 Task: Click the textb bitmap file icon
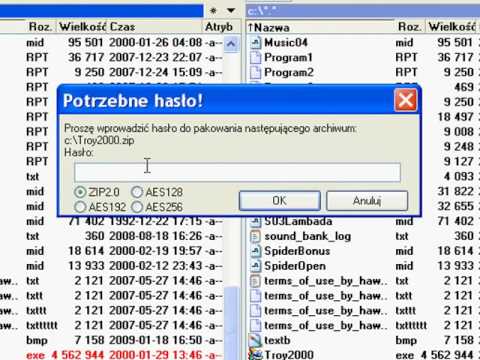255,340
